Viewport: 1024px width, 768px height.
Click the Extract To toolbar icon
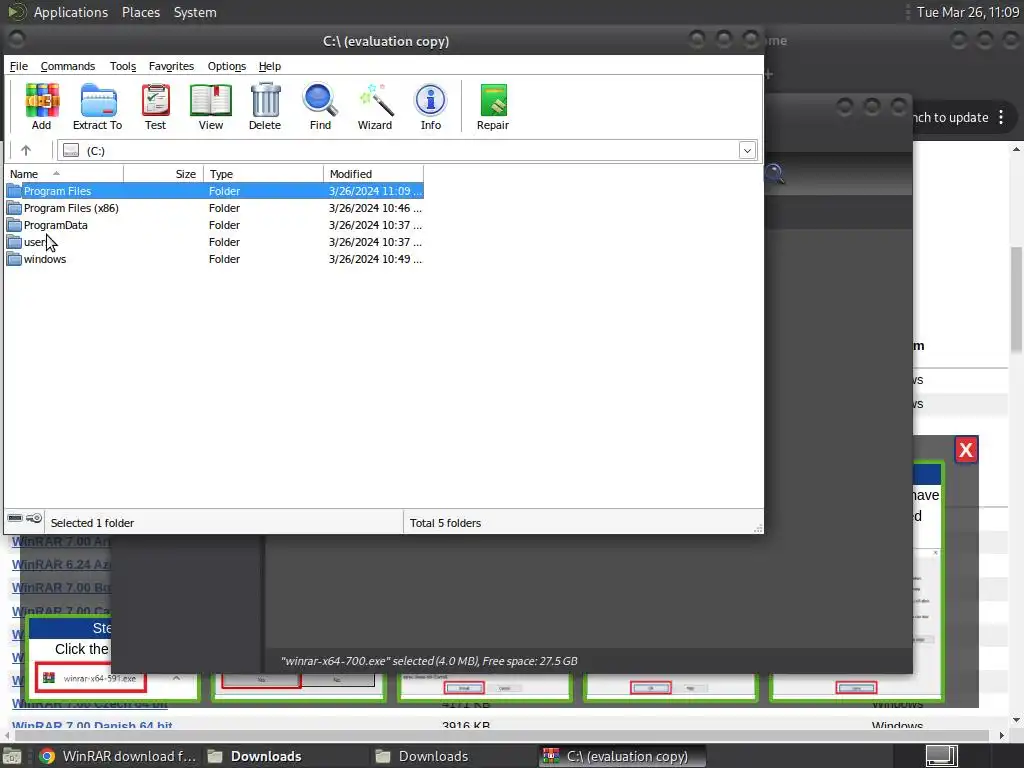tap(98, 100)
